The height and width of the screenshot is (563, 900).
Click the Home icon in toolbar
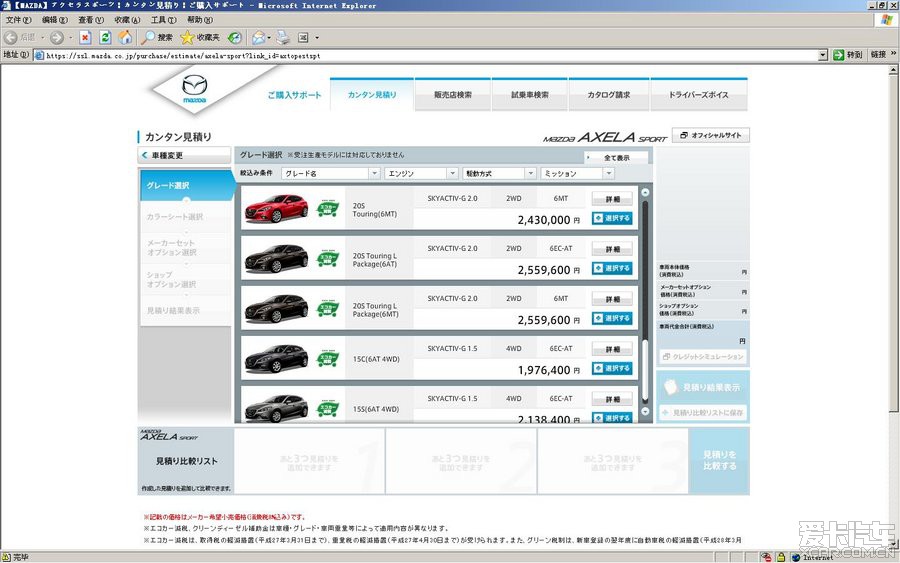tap(125, 38)
